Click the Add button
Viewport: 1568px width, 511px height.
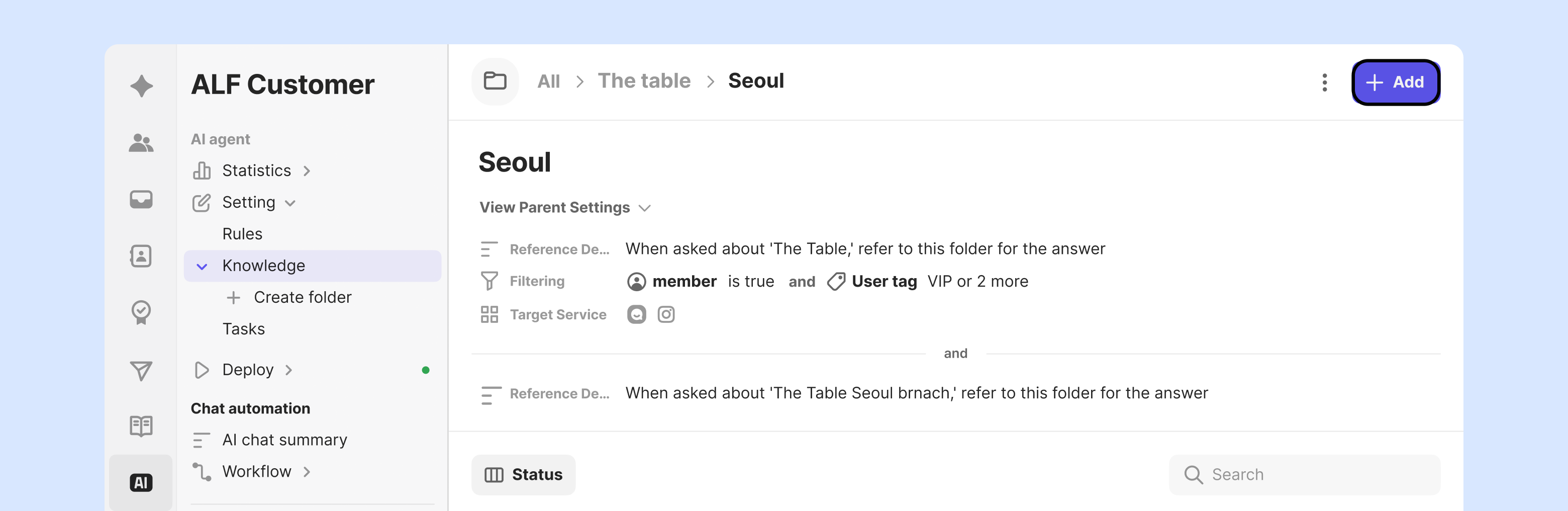coord(1396,82)
